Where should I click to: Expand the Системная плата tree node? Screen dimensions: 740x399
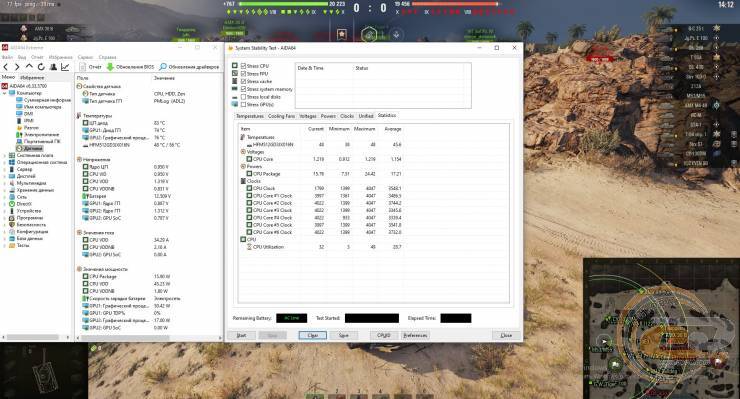(5, 155)
